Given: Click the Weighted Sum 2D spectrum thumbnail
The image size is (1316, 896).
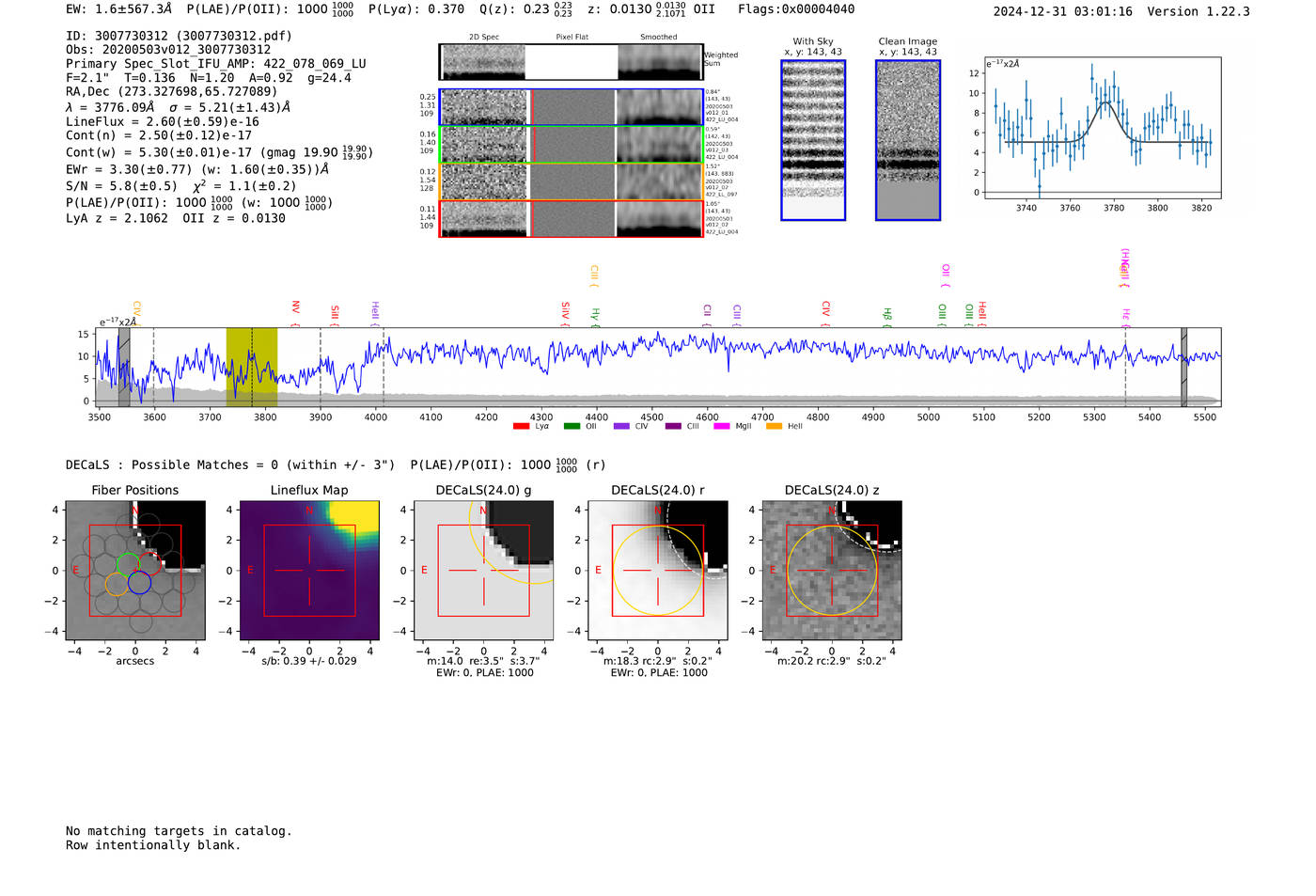Looking at the screenshot, I should pyautogui.click(x=483, y=62).
